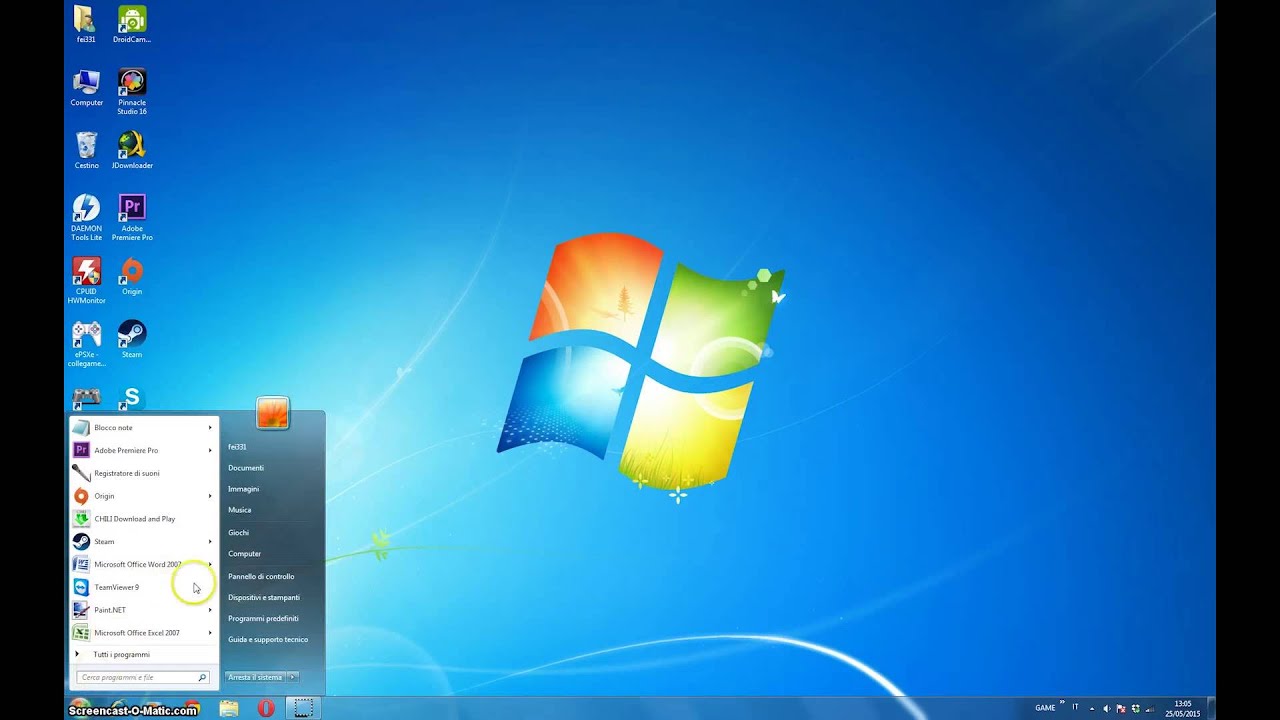Open the fei331 folder desktop icon
Image resolution: width=1280 pixels, height=720 pixels.
[86, 25]
